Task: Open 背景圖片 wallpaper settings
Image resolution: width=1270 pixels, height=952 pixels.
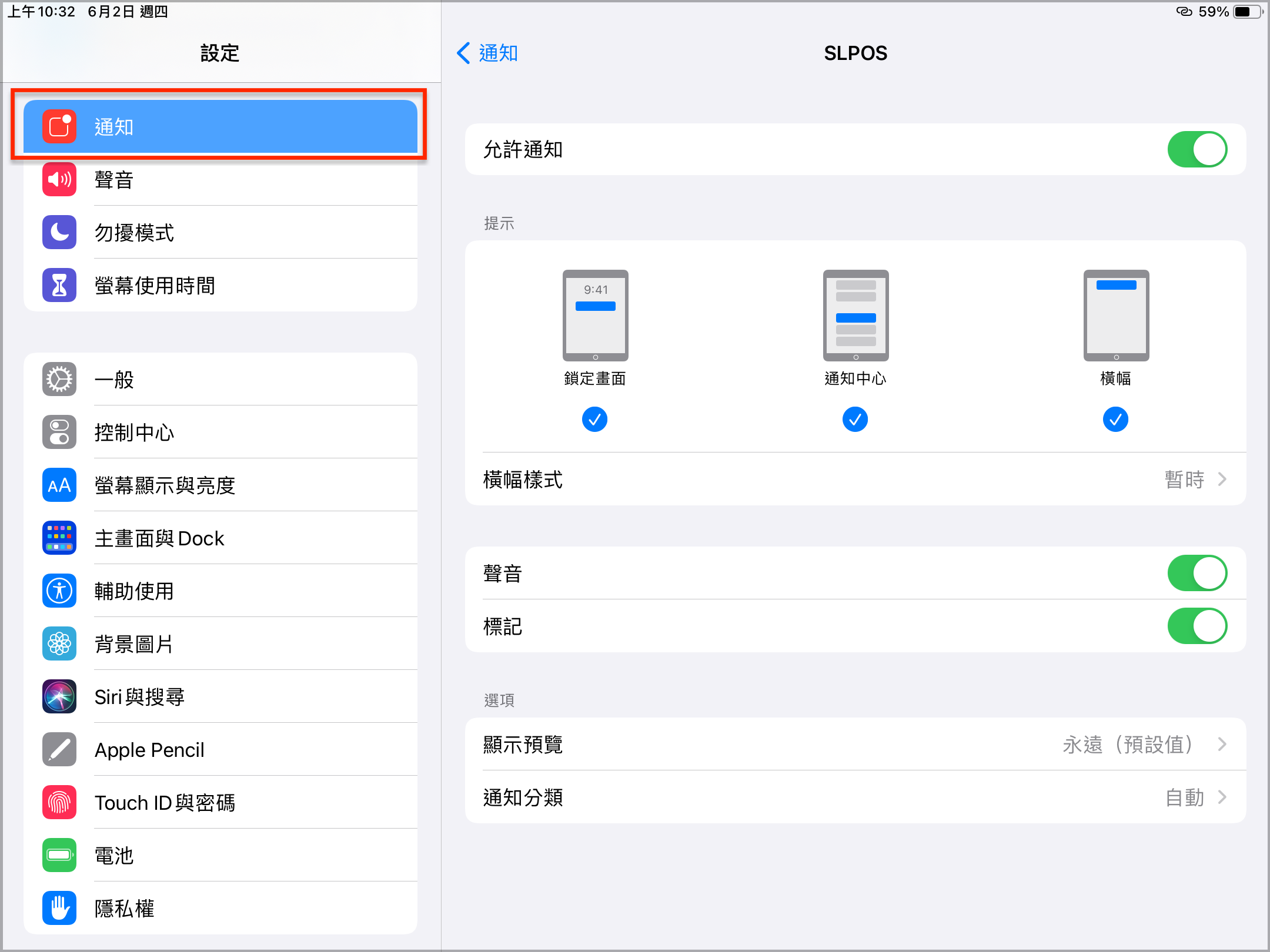Action: (220, 643)
